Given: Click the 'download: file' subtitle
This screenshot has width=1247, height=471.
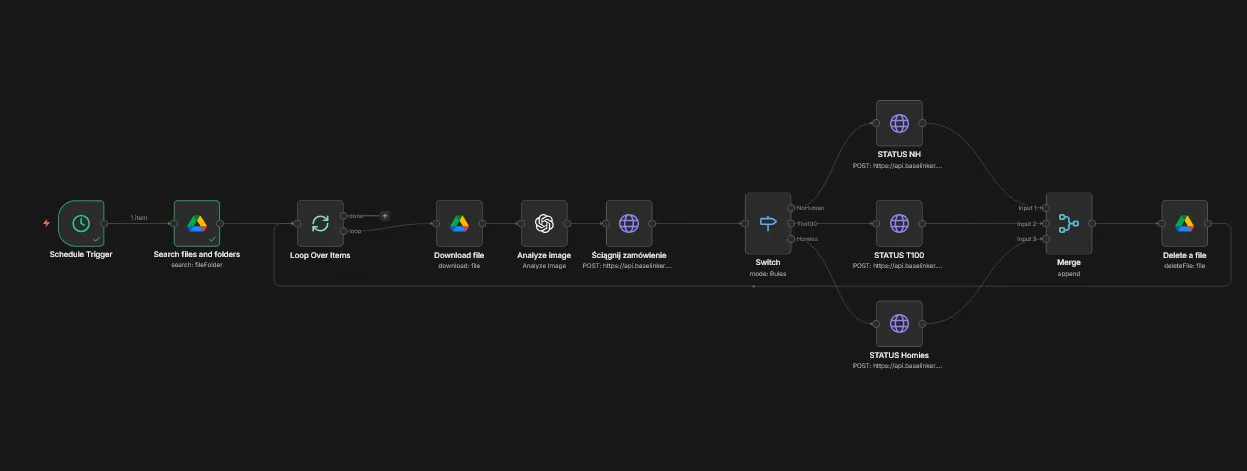Looking at the screenshot, I should (x=459, y=266).
